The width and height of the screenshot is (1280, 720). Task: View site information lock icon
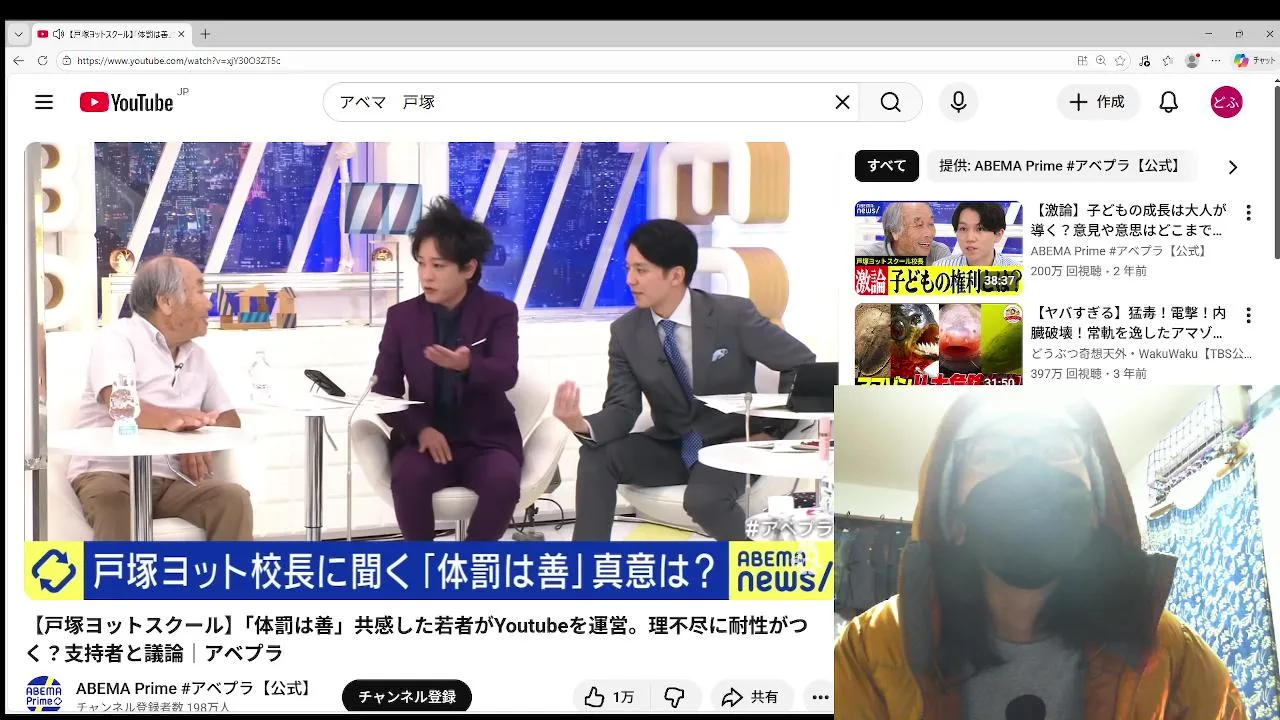click(67, 61)
